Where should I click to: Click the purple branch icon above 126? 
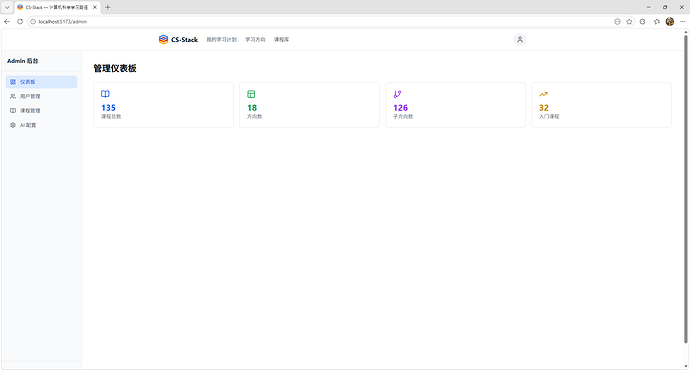[397, 94]
